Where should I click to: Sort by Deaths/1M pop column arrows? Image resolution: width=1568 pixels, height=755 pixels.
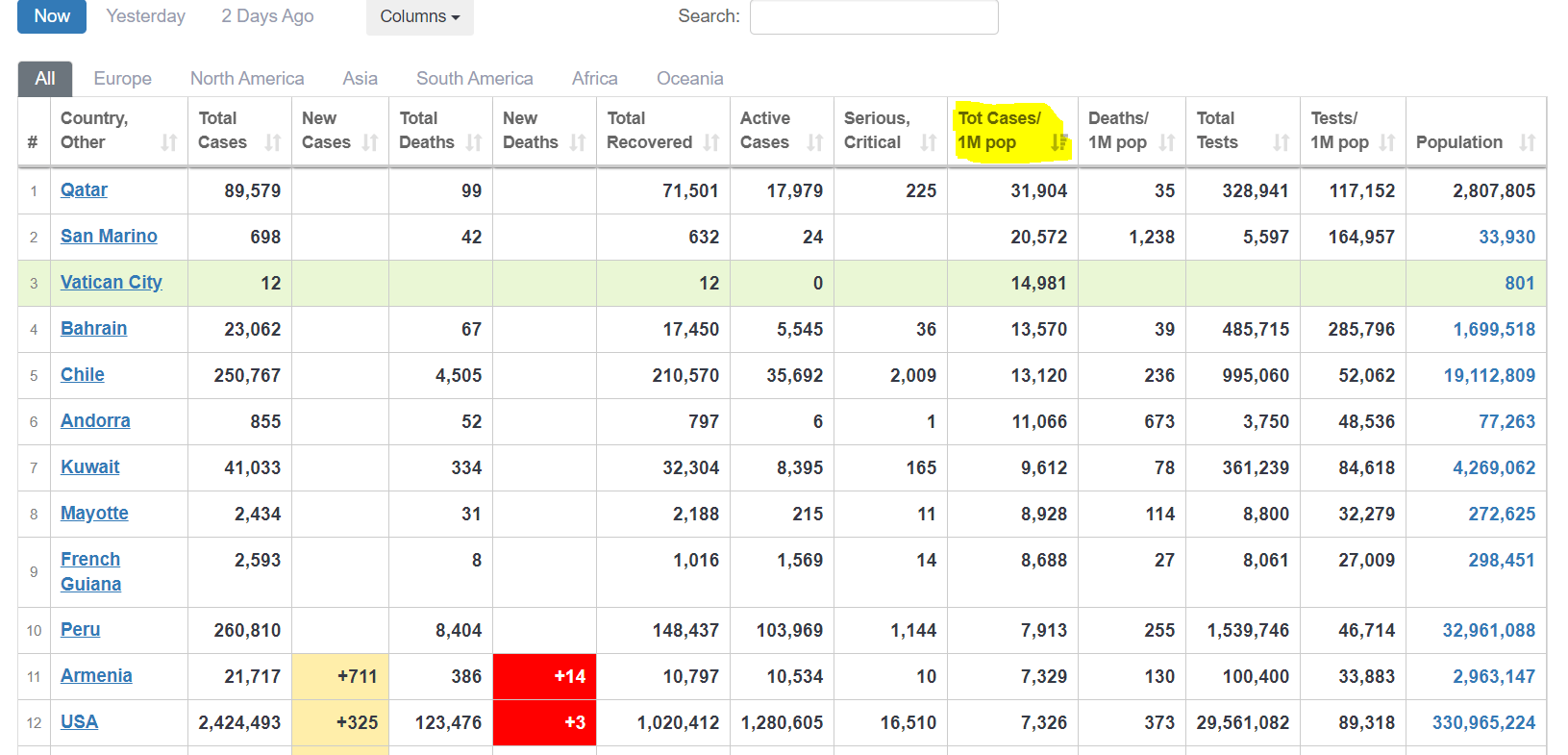tap(1167, 142)
